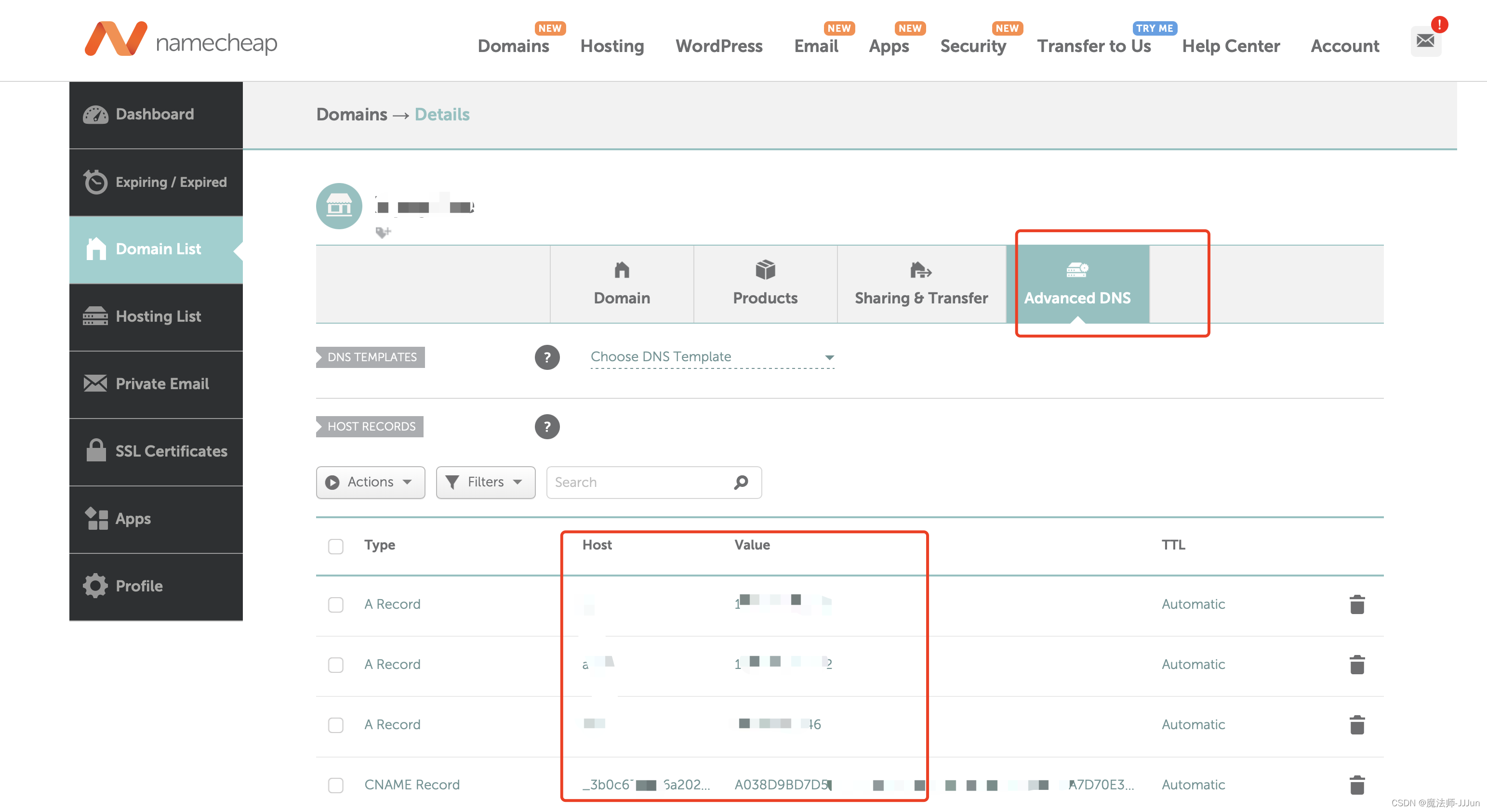Open the Security top menu

973,46
